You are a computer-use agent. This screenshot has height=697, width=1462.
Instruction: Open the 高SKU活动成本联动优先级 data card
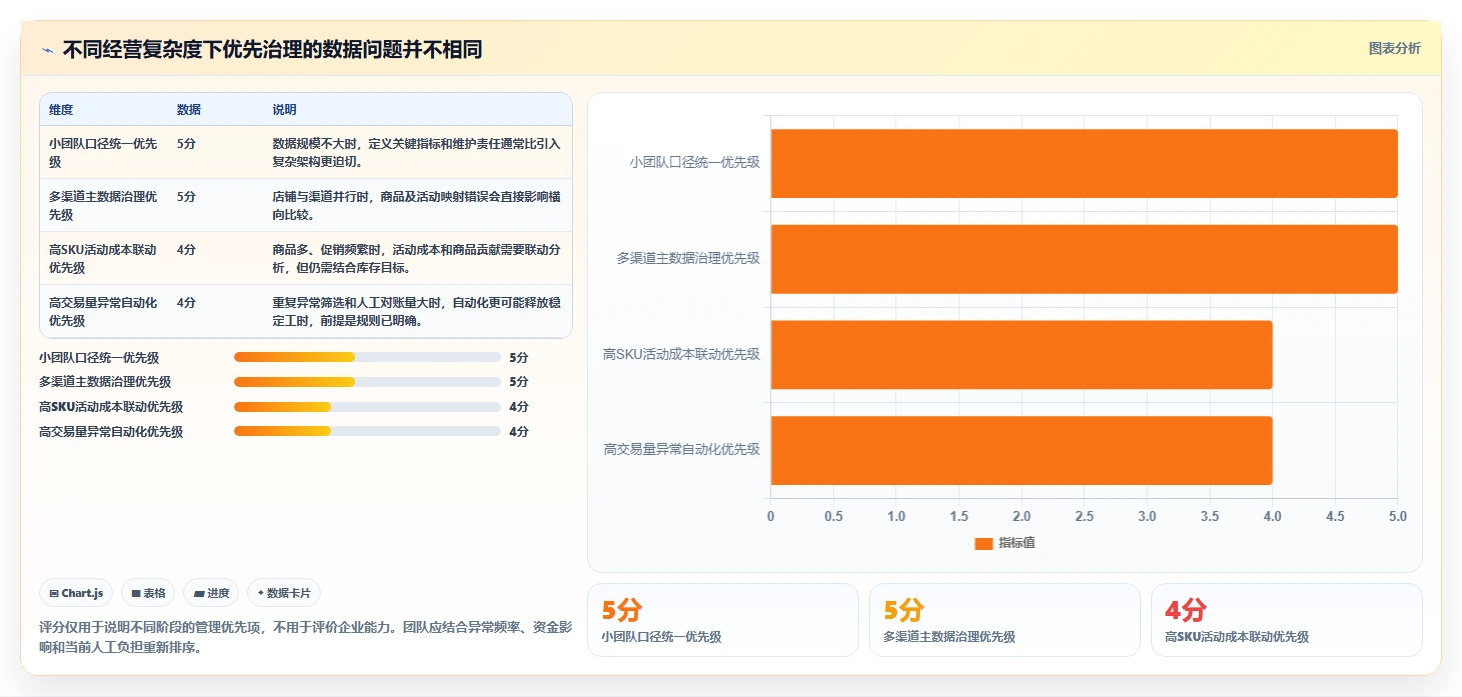pyautogui.click(x=1287, y=620)
